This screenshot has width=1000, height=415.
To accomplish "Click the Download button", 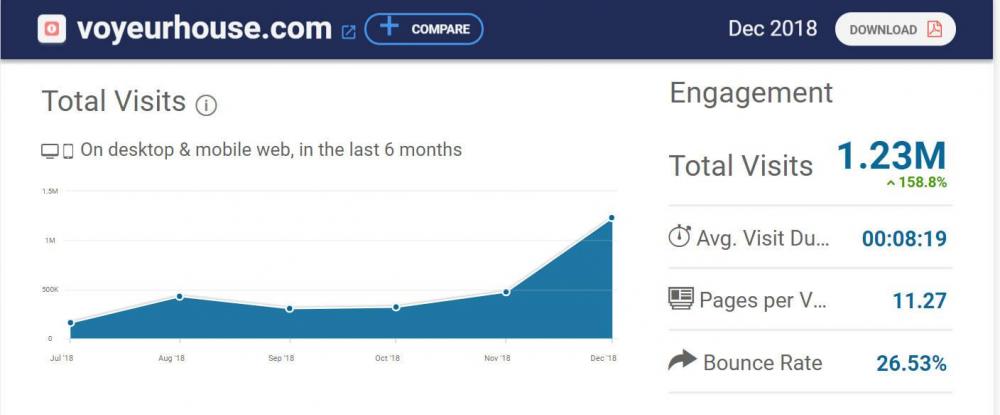I will (x=895, y=29).
